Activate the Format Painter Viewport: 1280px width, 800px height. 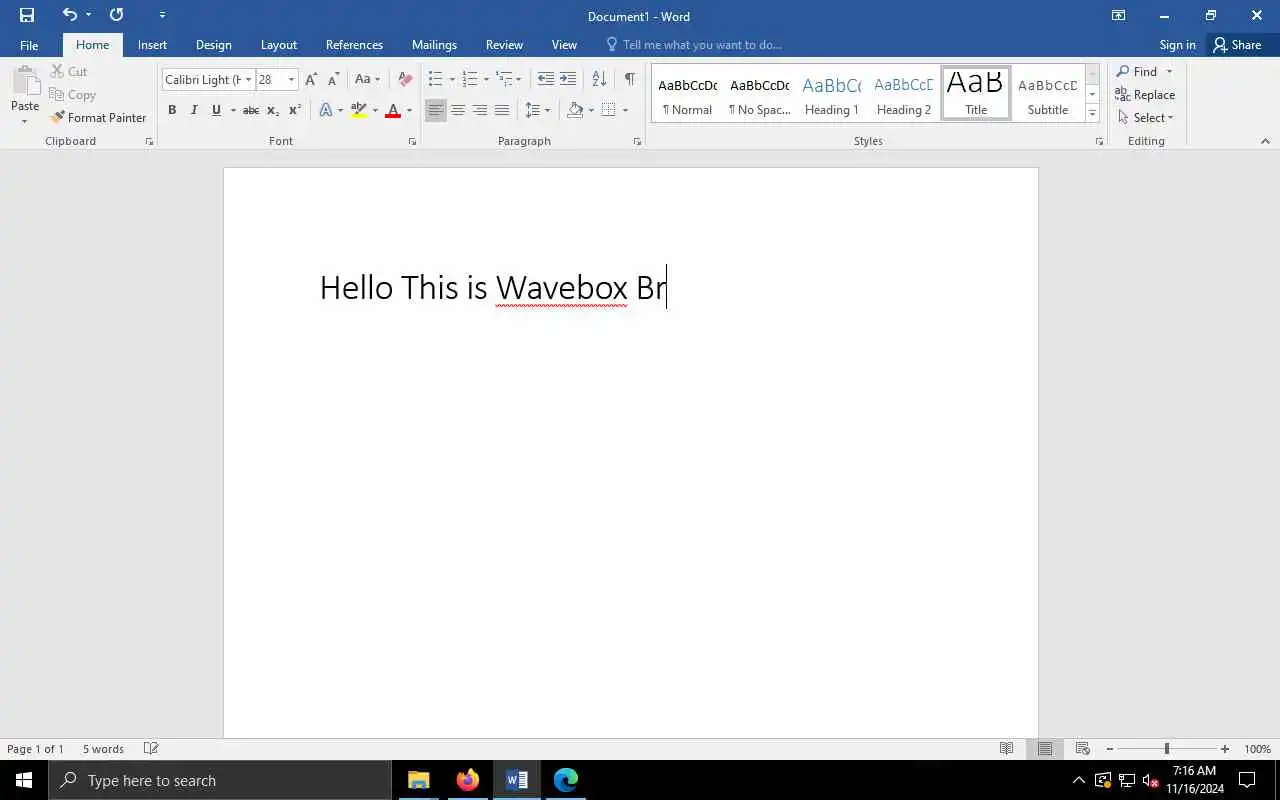(x=98, y=118)
